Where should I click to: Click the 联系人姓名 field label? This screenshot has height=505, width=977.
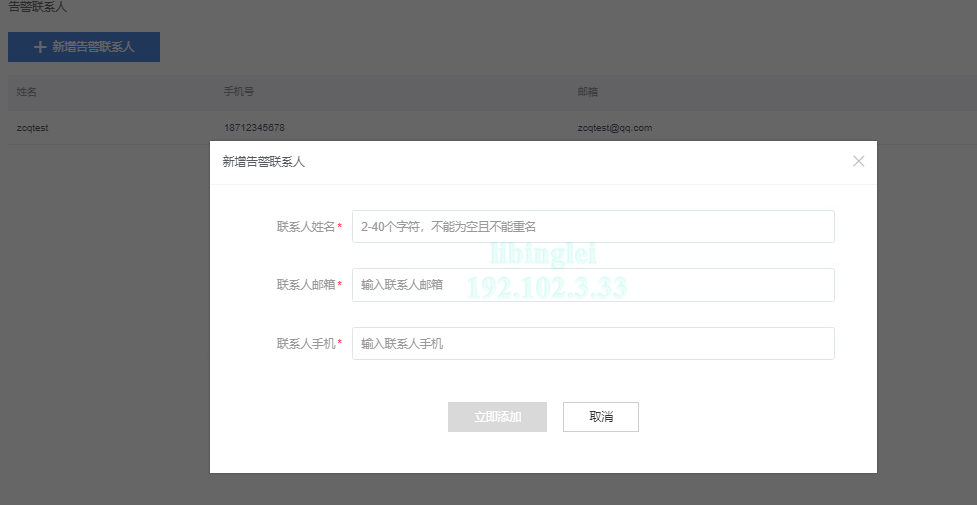pos(306,227)
